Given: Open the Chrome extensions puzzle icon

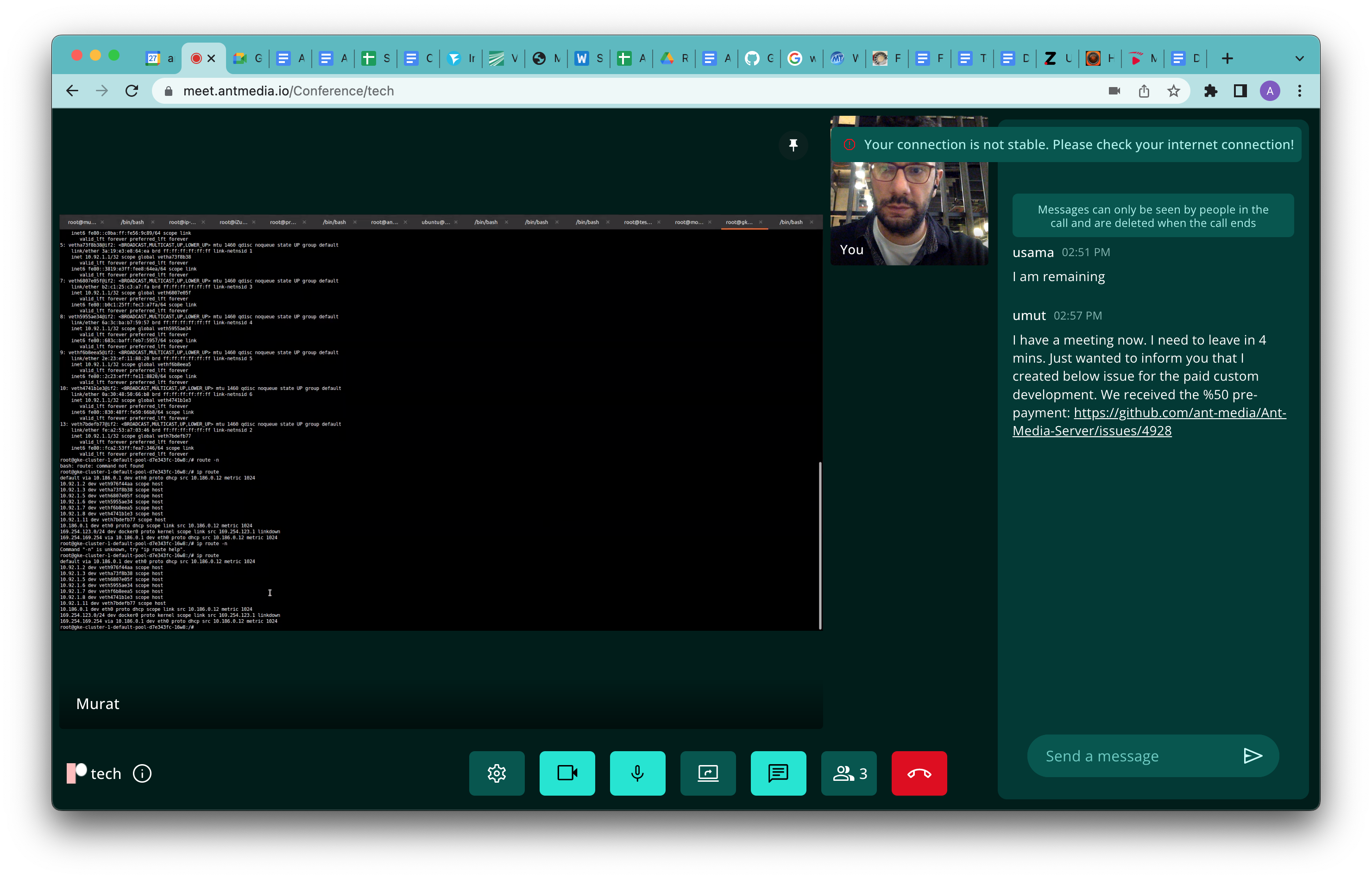Looking at the screenshot, I should click(1210, 91).
